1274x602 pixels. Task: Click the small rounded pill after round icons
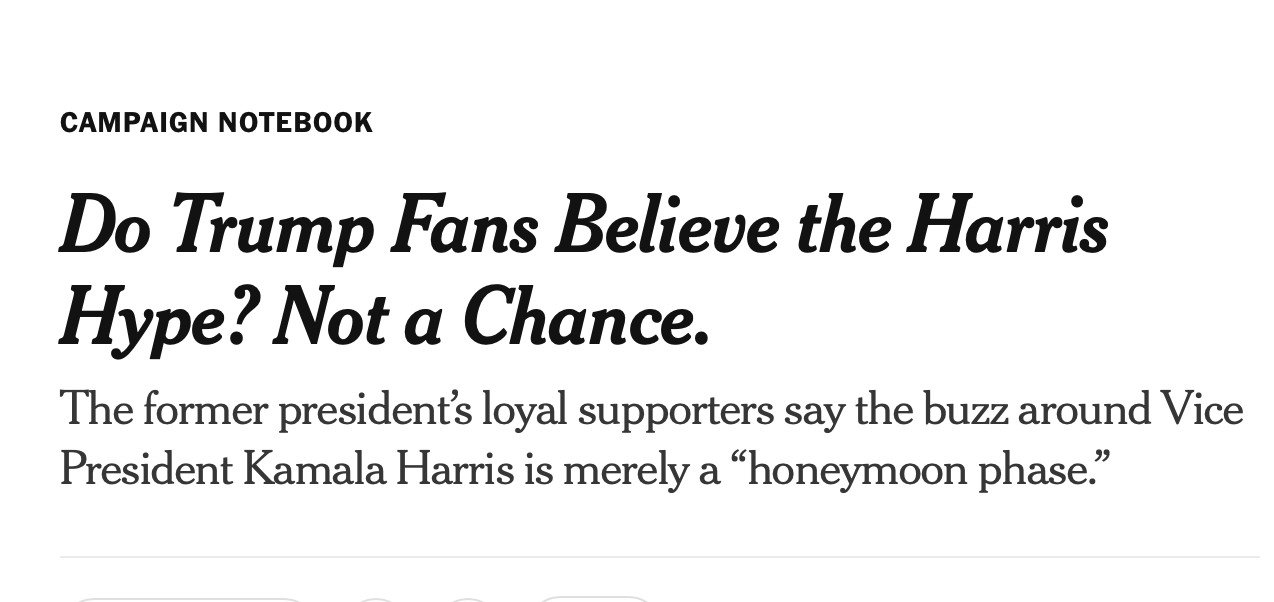point(595,599)
